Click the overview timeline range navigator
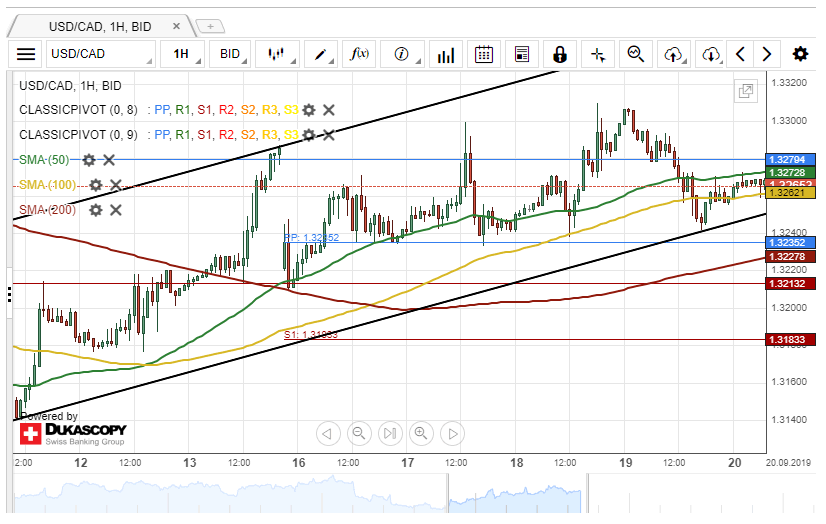 tap(400, 495)
